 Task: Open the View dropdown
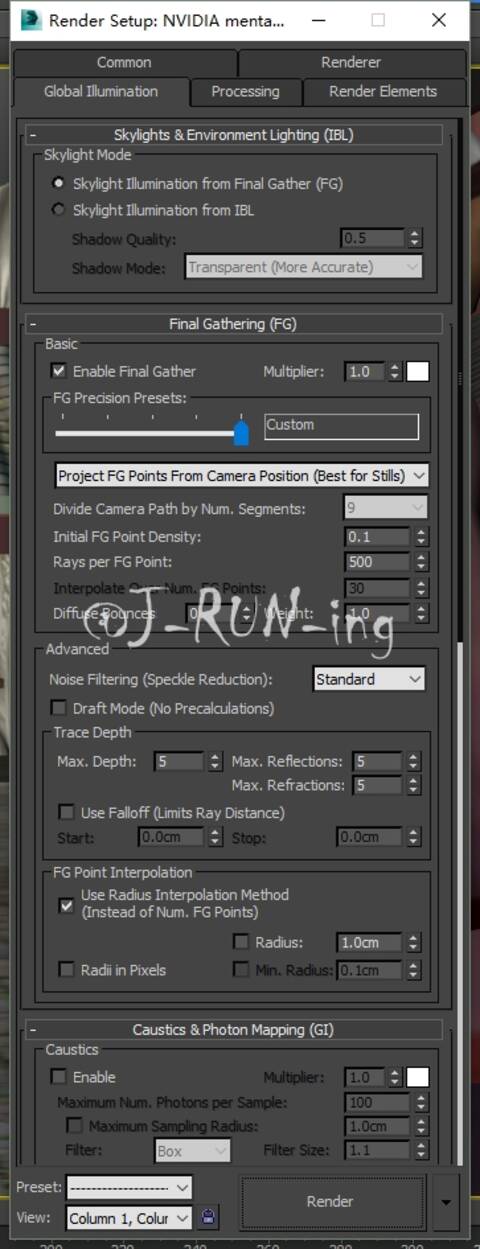[x=129, y=1218]
